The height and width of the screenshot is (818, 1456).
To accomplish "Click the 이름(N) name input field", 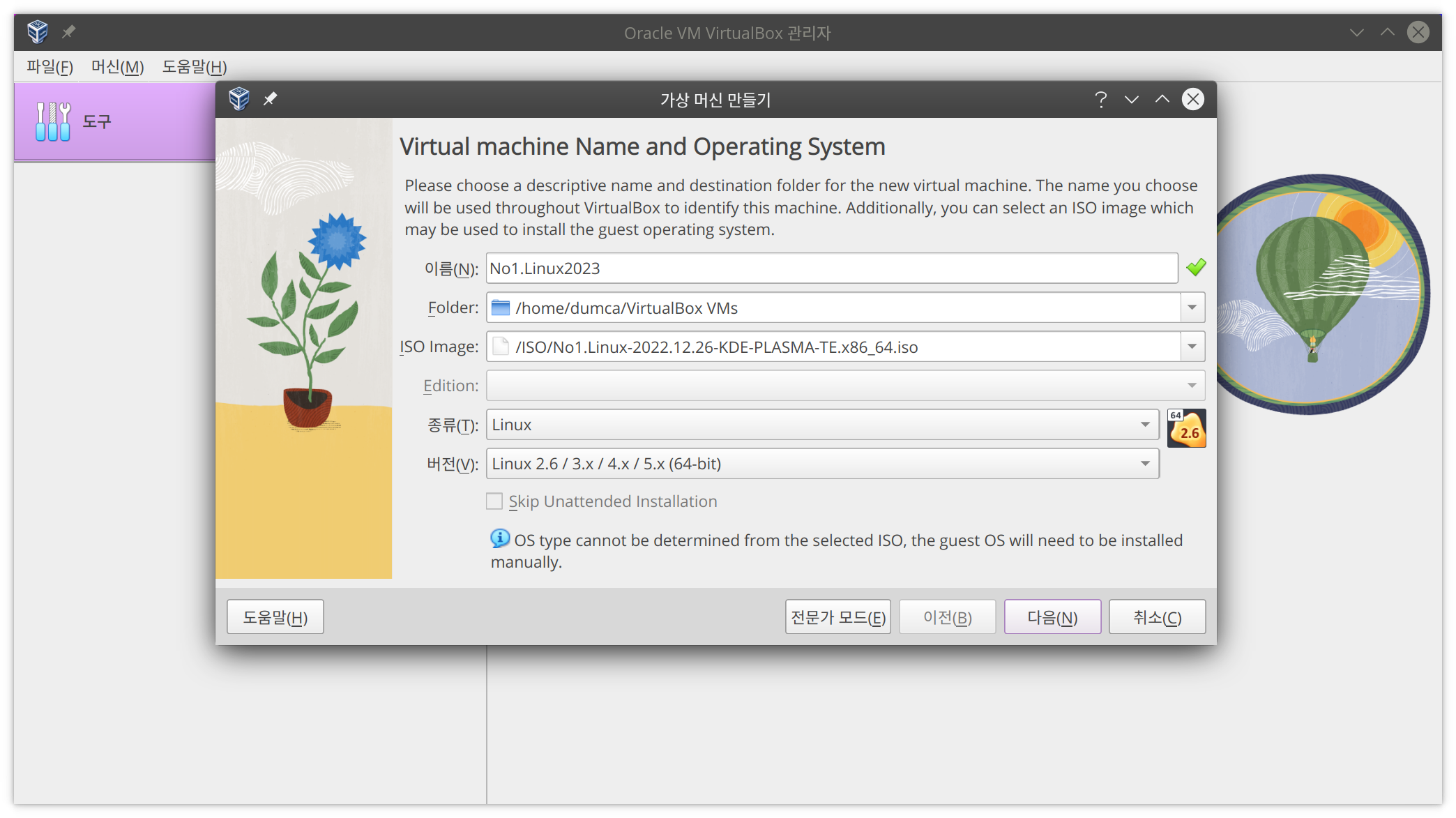I will 832,268.
